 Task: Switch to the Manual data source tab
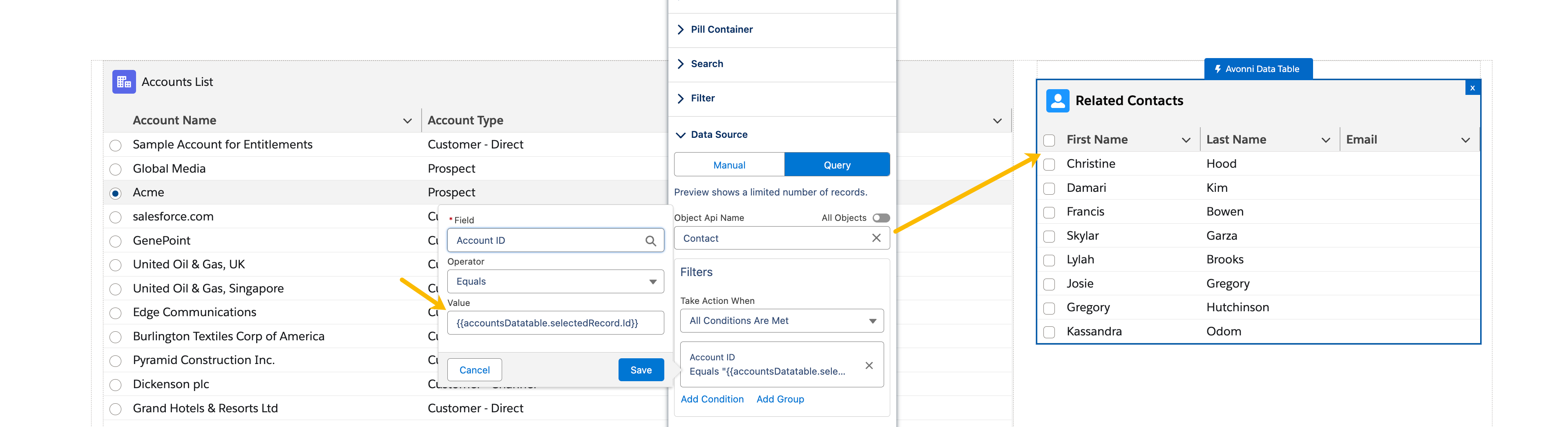pos(728,165)
